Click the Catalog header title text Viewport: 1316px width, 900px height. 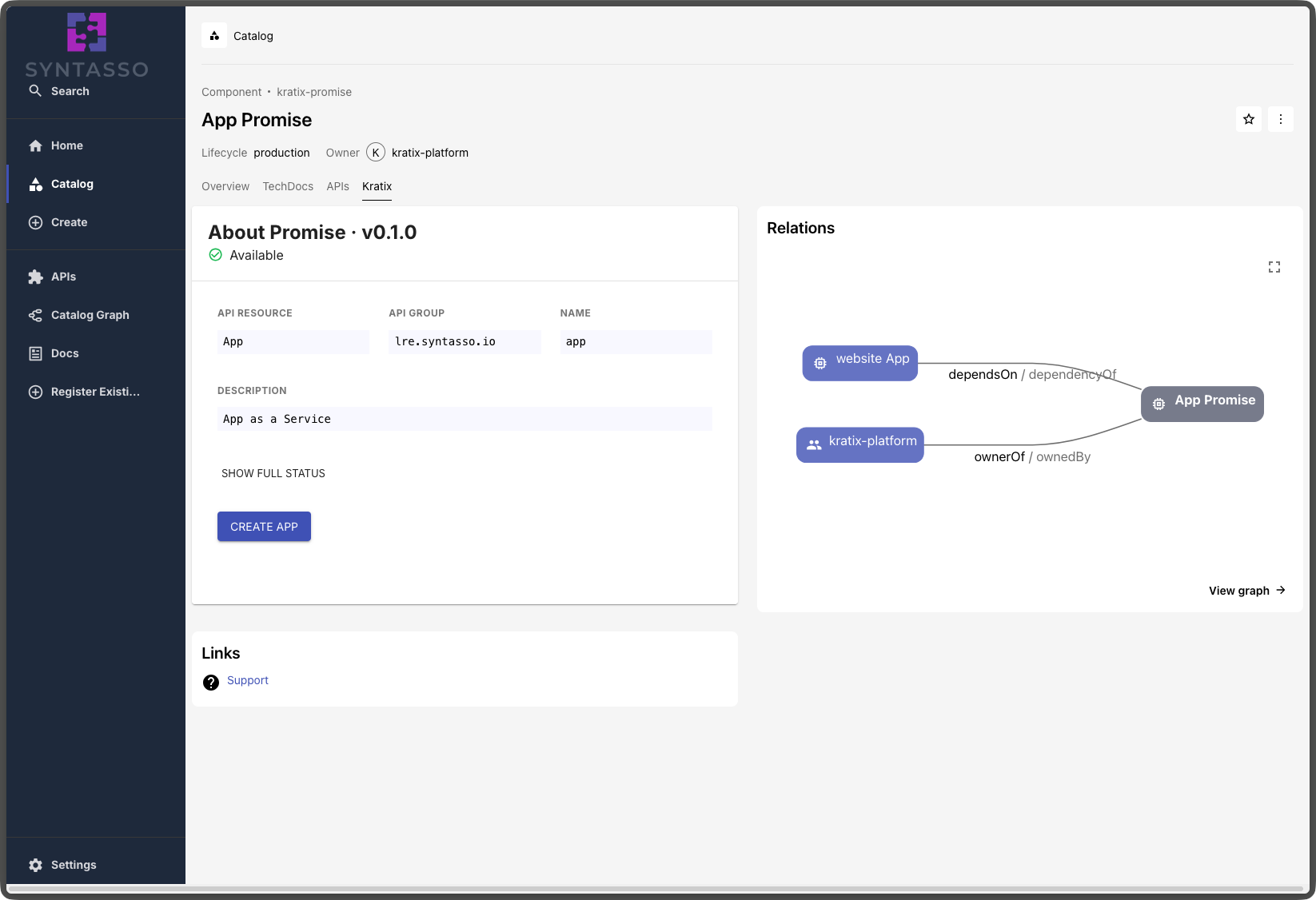pyautogui.click(x=253, y=36)
